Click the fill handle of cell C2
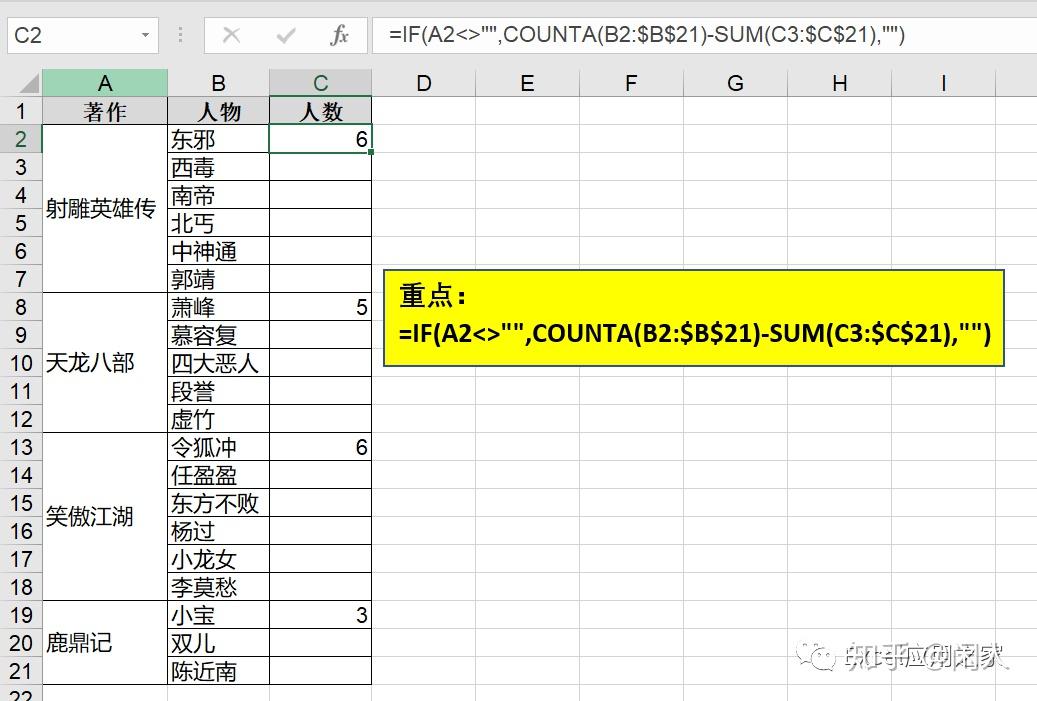The height and width of the screenshot is (701, 1037). [371, 152]
